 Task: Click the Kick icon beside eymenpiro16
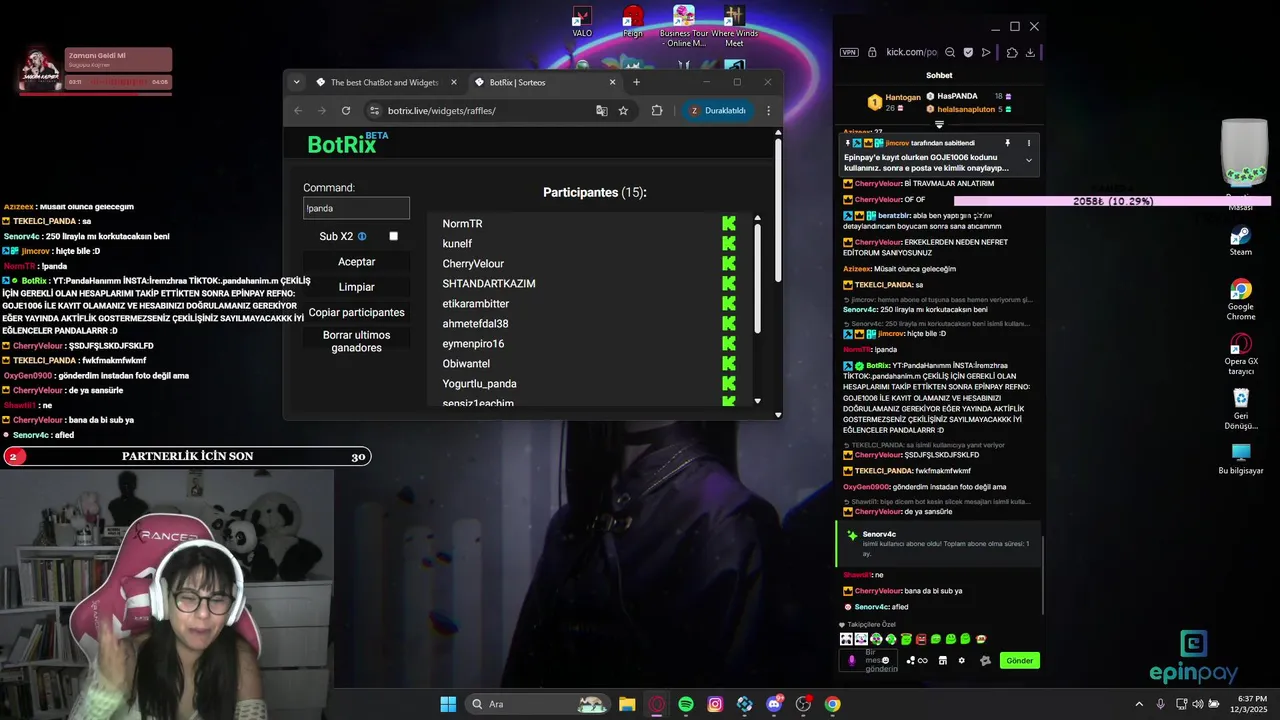(x=729, y=343)
